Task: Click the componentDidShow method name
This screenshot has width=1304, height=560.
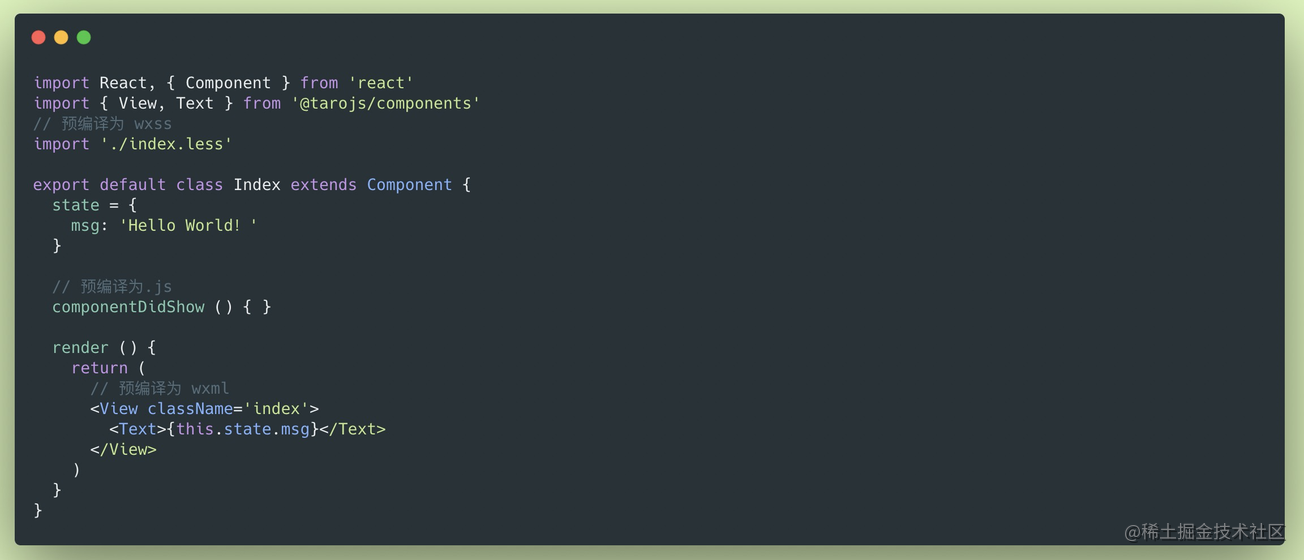Action: 128,307
